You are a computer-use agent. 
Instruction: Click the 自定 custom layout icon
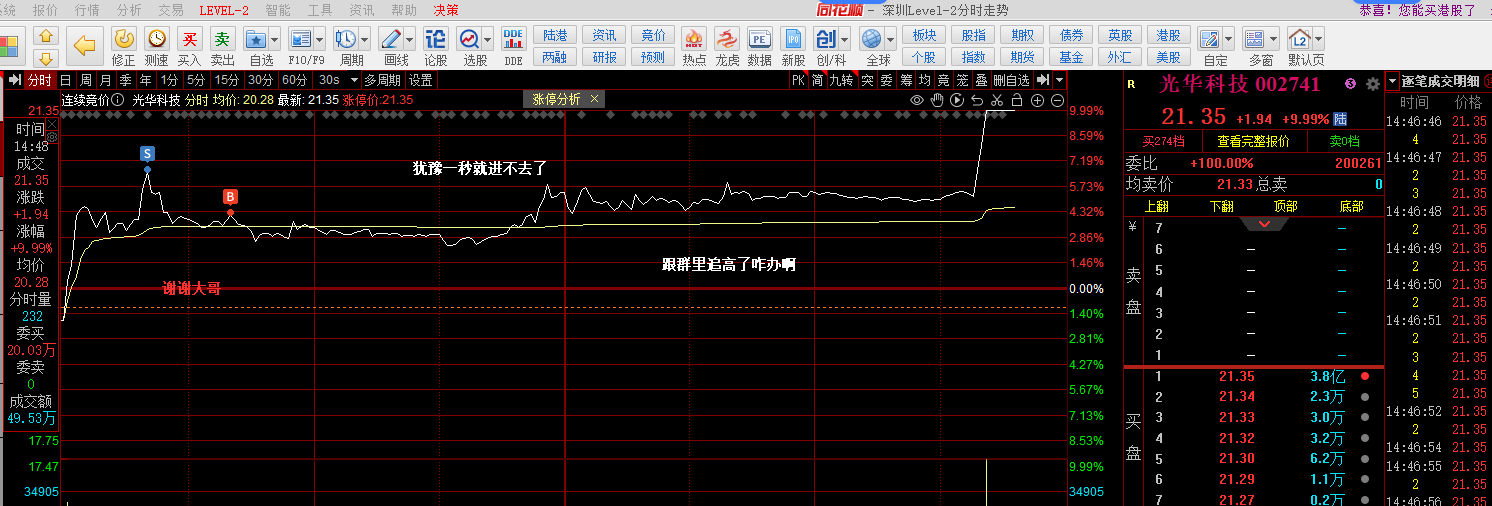1210,39
